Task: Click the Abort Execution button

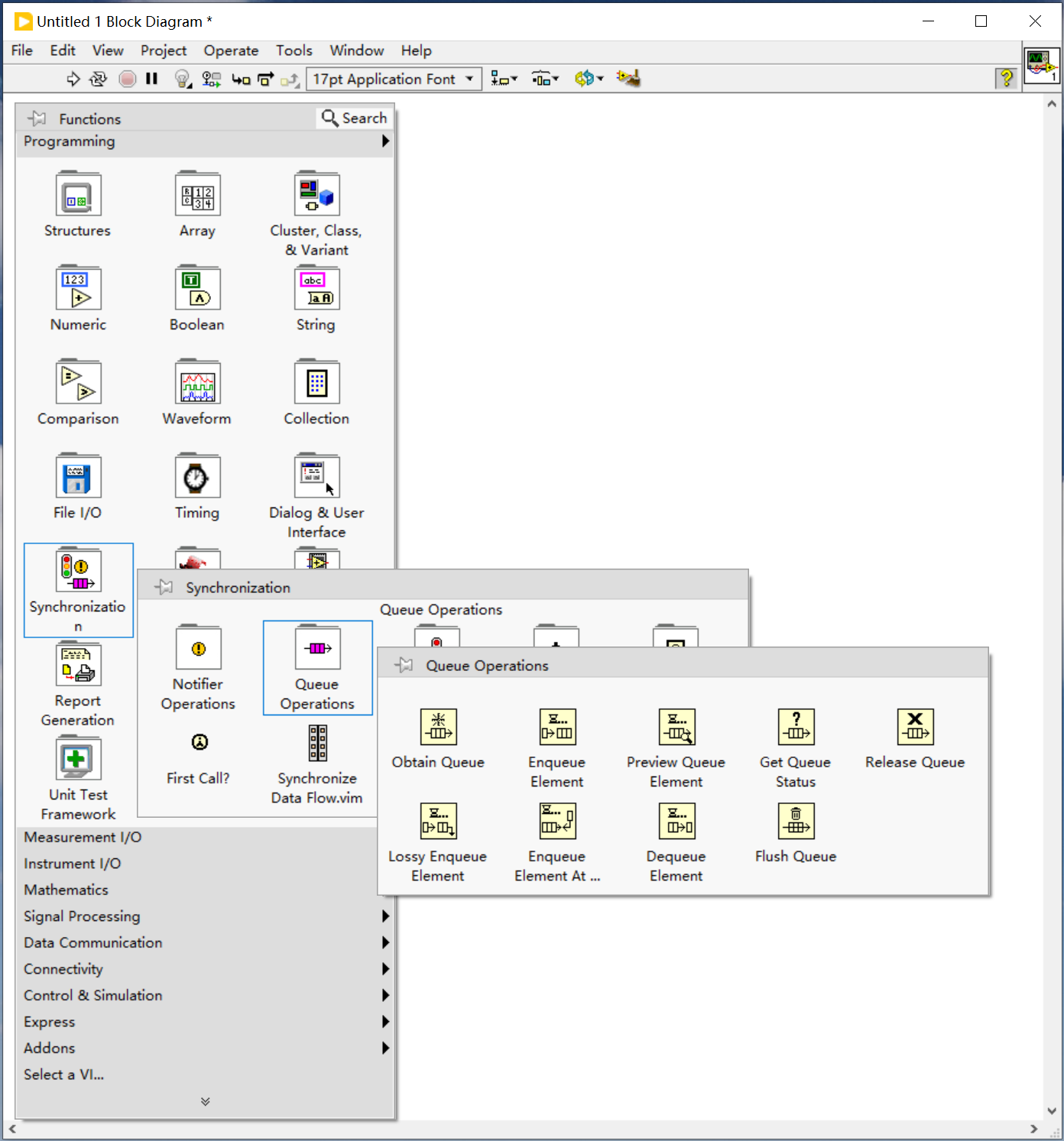Action: click(128, 79)
